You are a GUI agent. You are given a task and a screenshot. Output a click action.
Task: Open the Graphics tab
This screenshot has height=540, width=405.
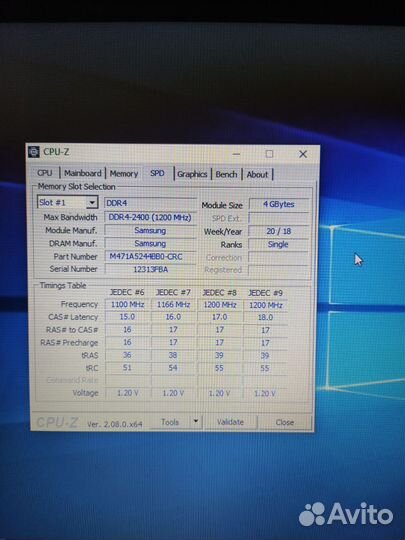pyautogui.click(x=192, y=174)
